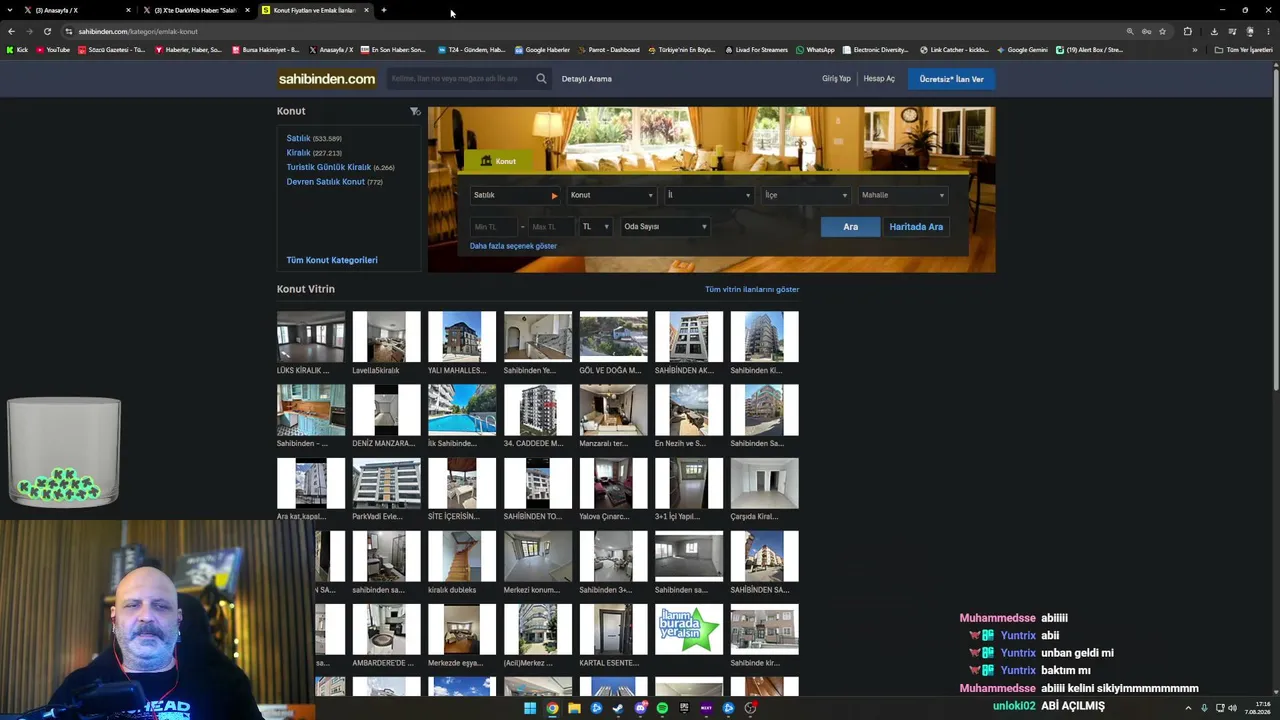
Task: Bookmark this page with the star icon
Action: click(1162, 31)
